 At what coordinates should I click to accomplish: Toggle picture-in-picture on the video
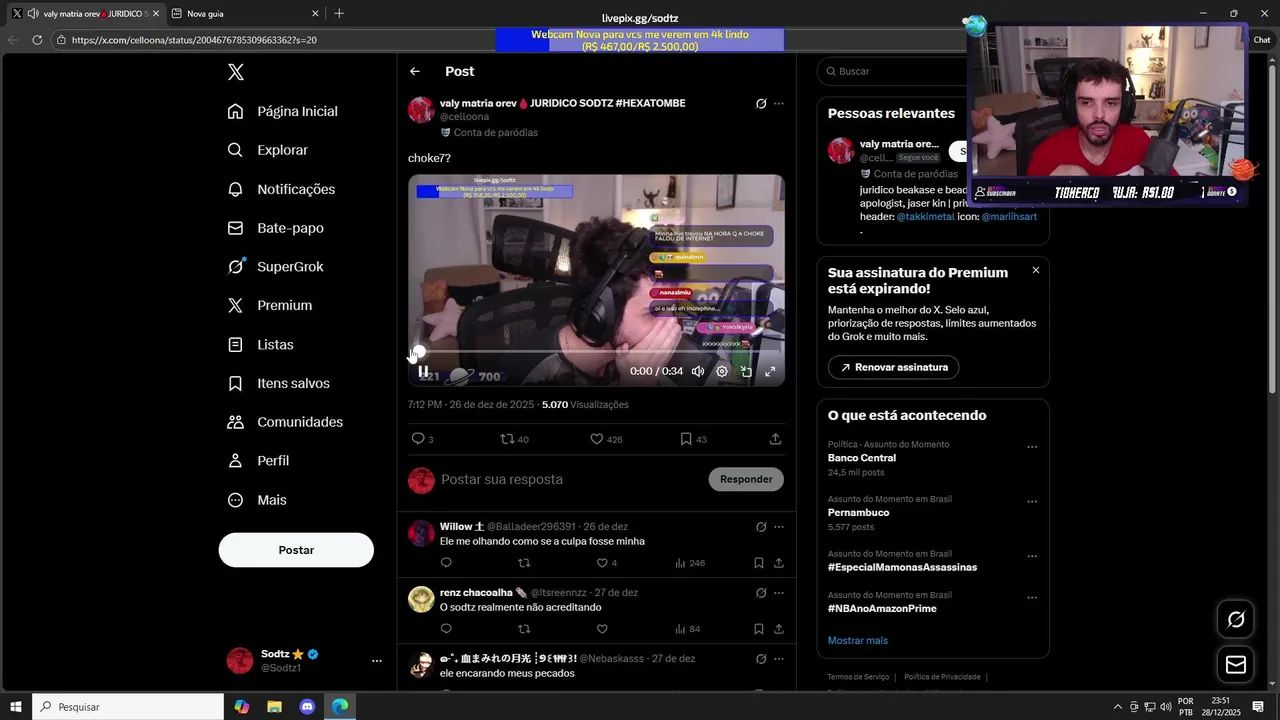click(746, 371)
